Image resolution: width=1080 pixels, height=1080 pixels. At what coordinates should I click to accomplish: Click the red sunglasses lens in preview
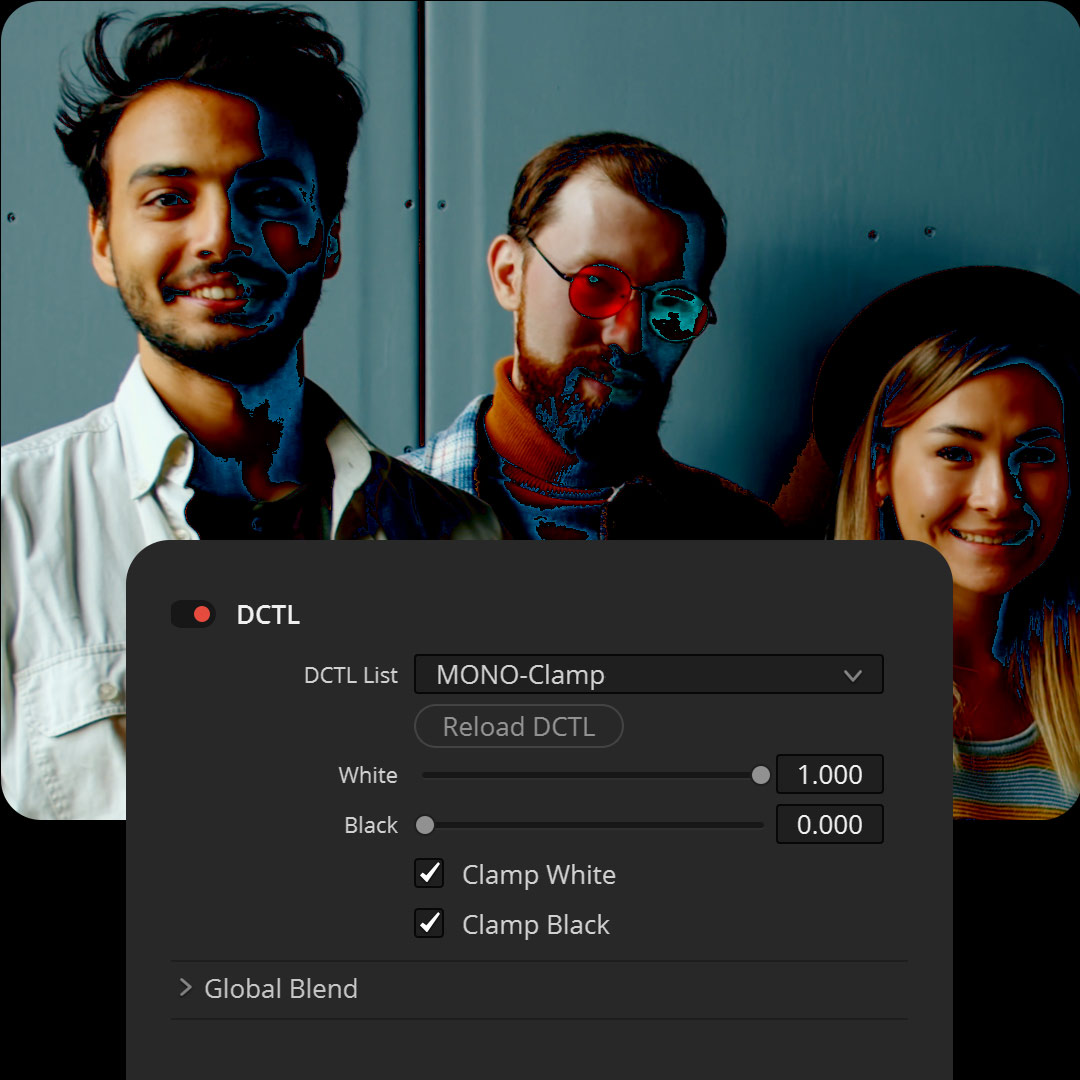click(x=599, y=291)
